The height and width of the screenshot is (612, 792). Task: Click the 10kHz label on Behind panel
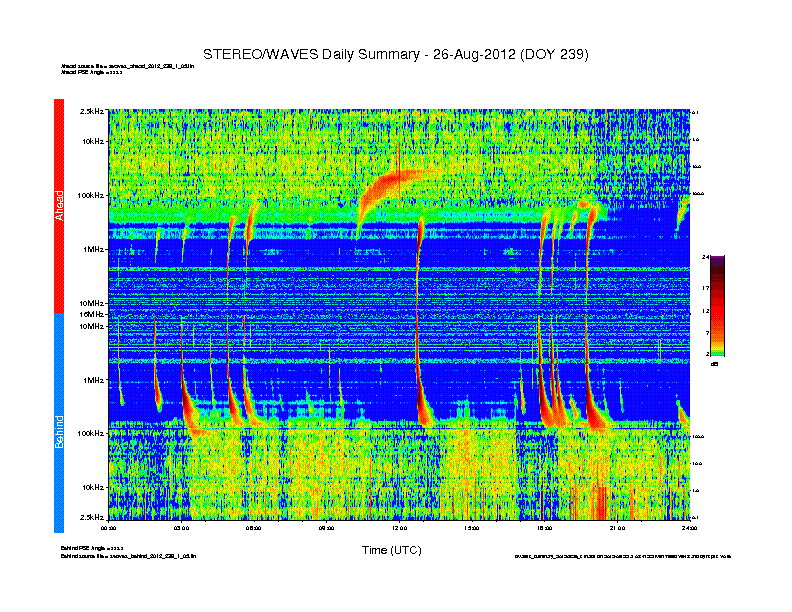92,487
